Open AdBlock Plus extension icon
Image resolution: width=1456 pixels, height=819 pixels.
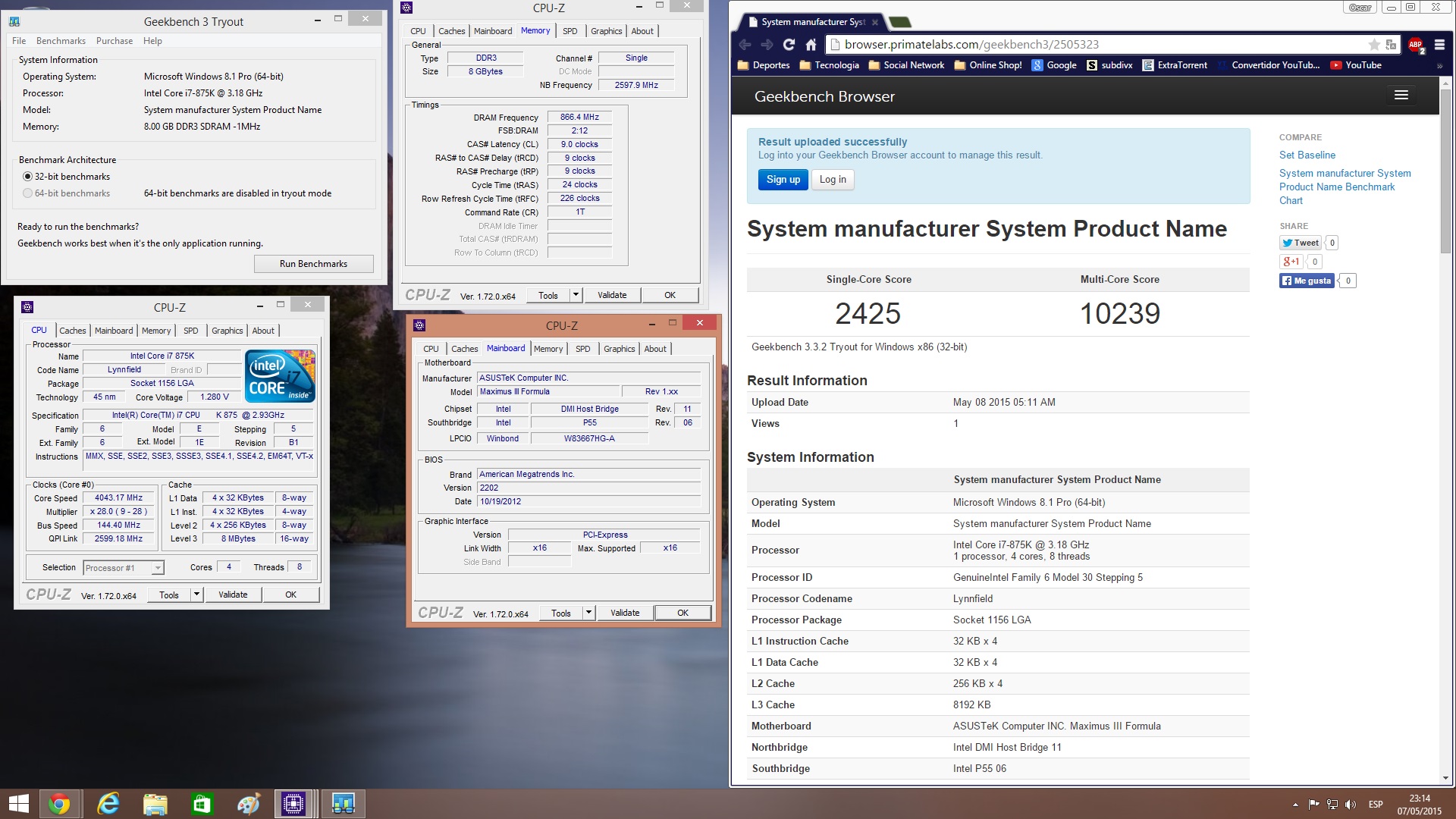pos(1416,45)
